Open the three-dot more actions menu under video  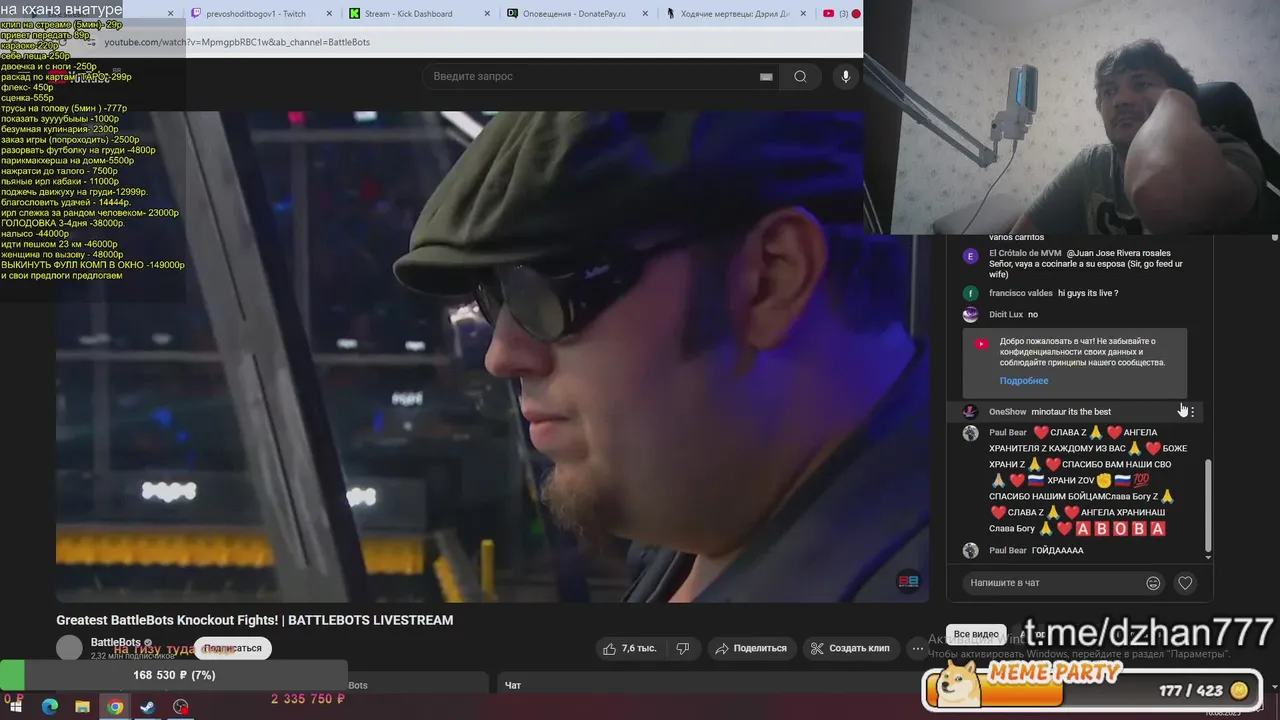pos(917,648)
